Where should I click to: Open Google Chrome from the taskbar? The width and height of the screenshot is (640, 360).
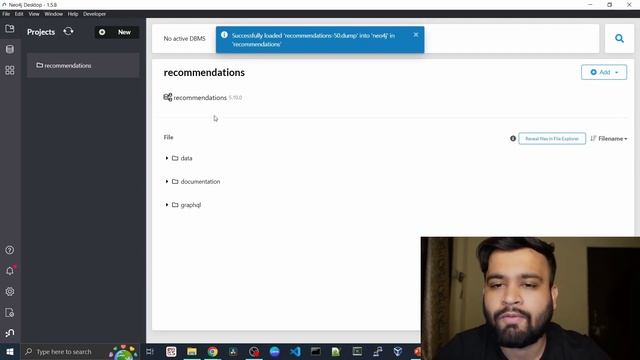(x=213, y=351)
